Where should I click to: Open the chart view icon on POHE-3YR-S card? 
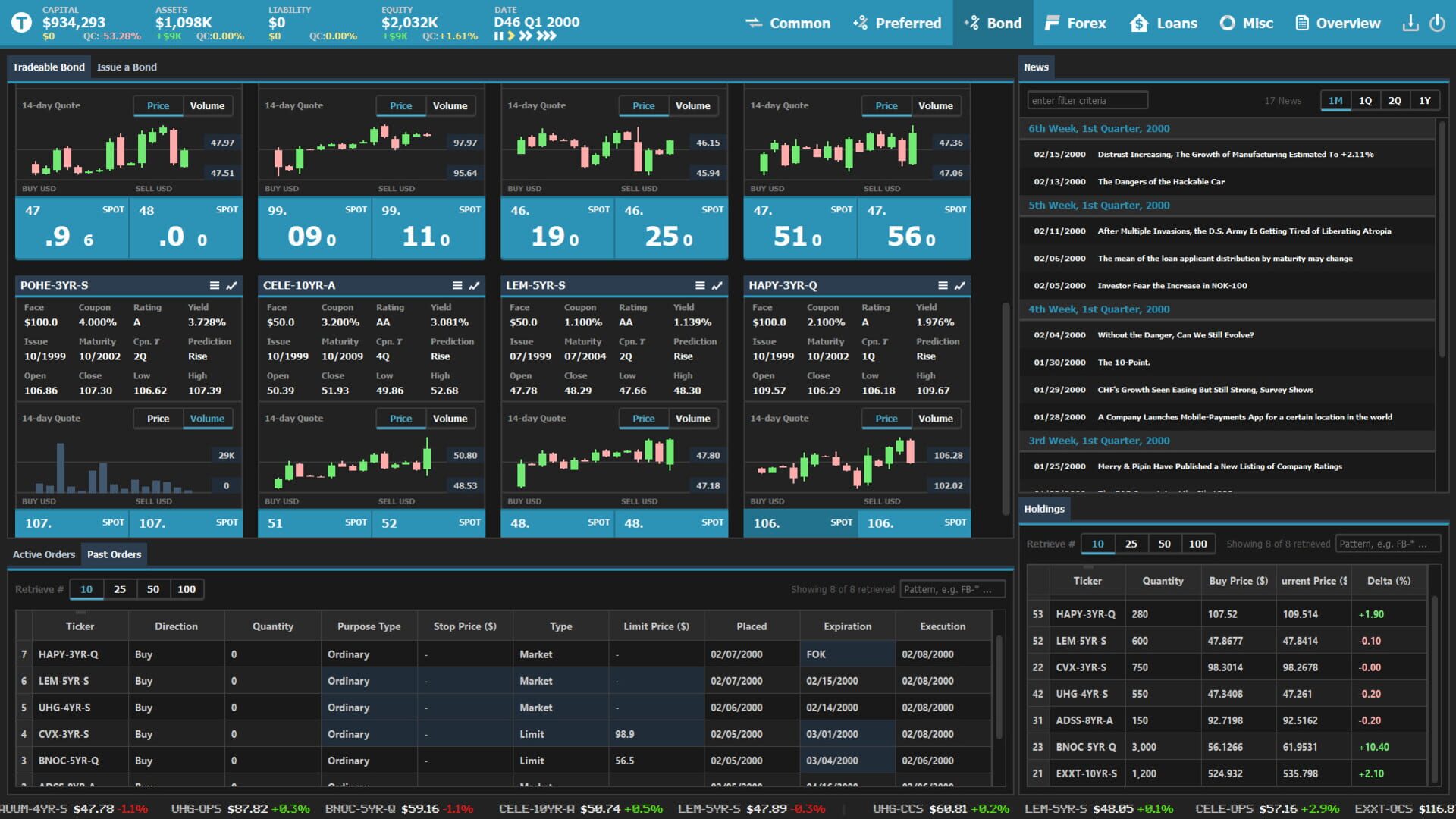[x=230, y=286]
